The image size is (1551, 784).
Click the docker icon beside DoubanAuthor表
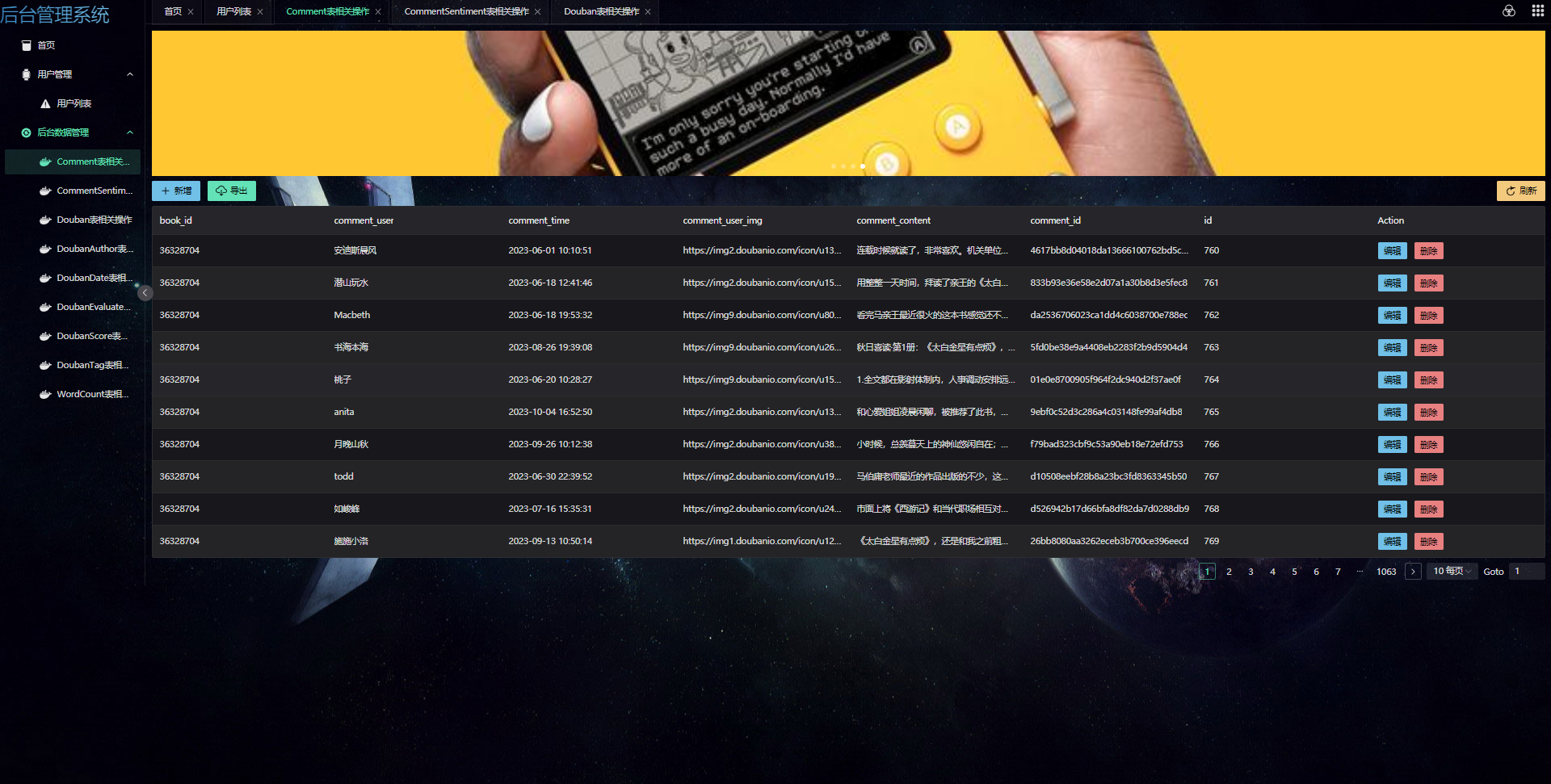(45, 249)
